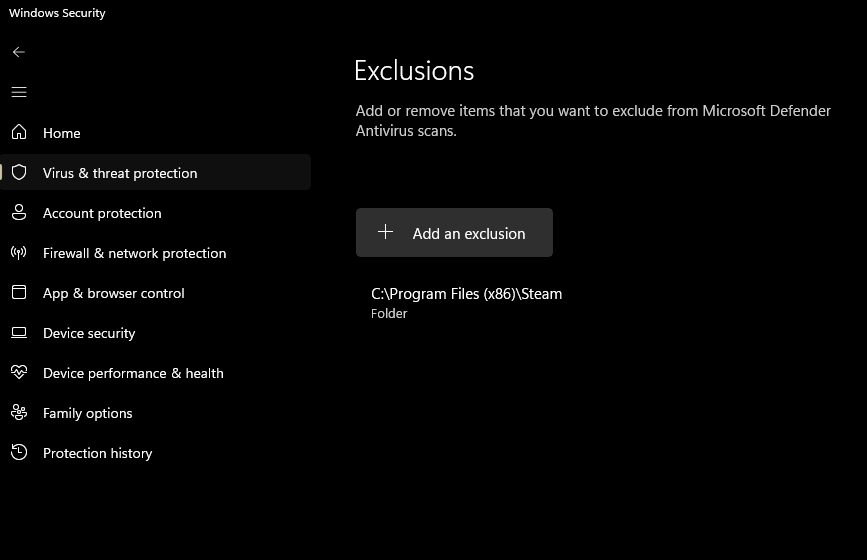Click the Device performance heart icon

18,372
